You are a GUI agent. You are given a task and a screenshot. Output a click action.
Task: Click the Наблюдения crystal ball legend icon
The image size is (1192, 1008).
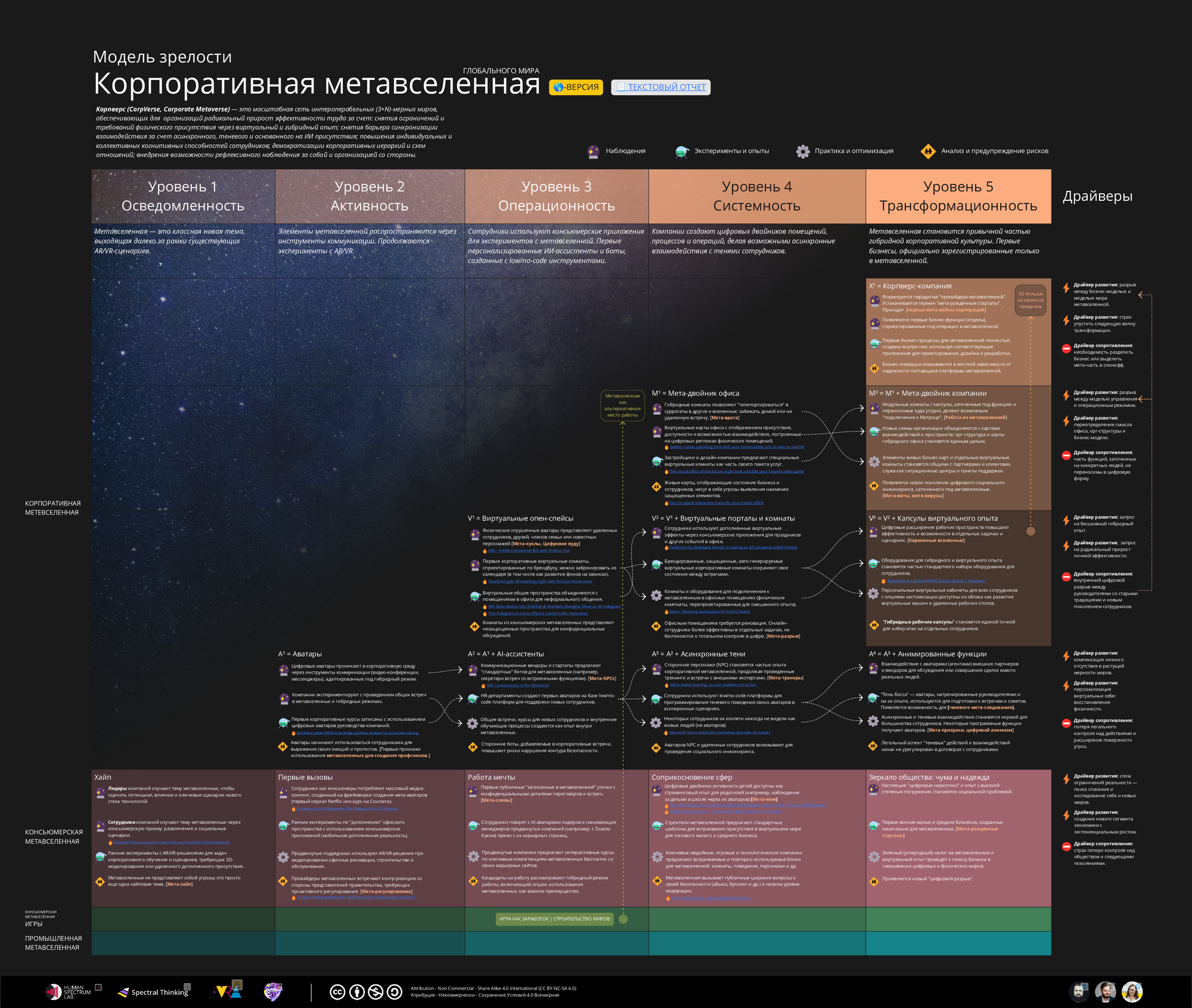593,151
